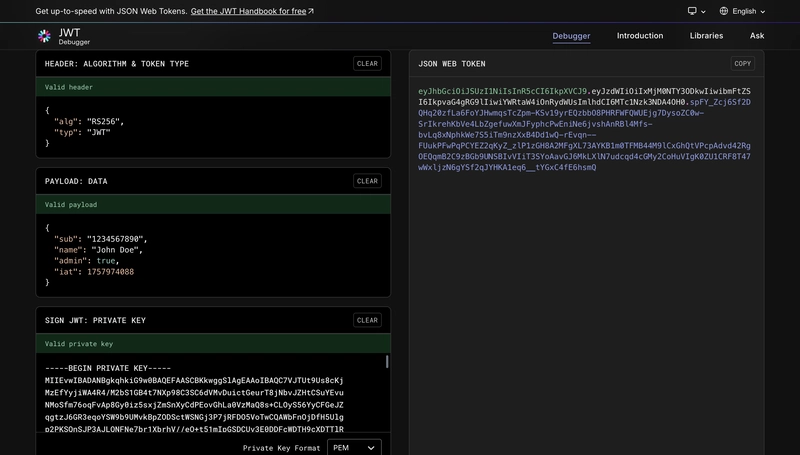Click the globe language icon
This screenshot has height=455, width=800.
point(723,11)
